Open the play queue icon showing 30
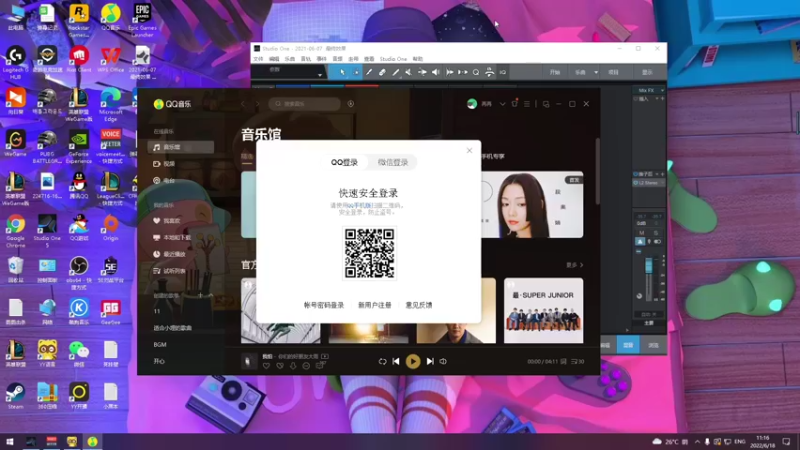Image resolution: width=800 pixels, height=450 pixels. (x=578, y=361)
